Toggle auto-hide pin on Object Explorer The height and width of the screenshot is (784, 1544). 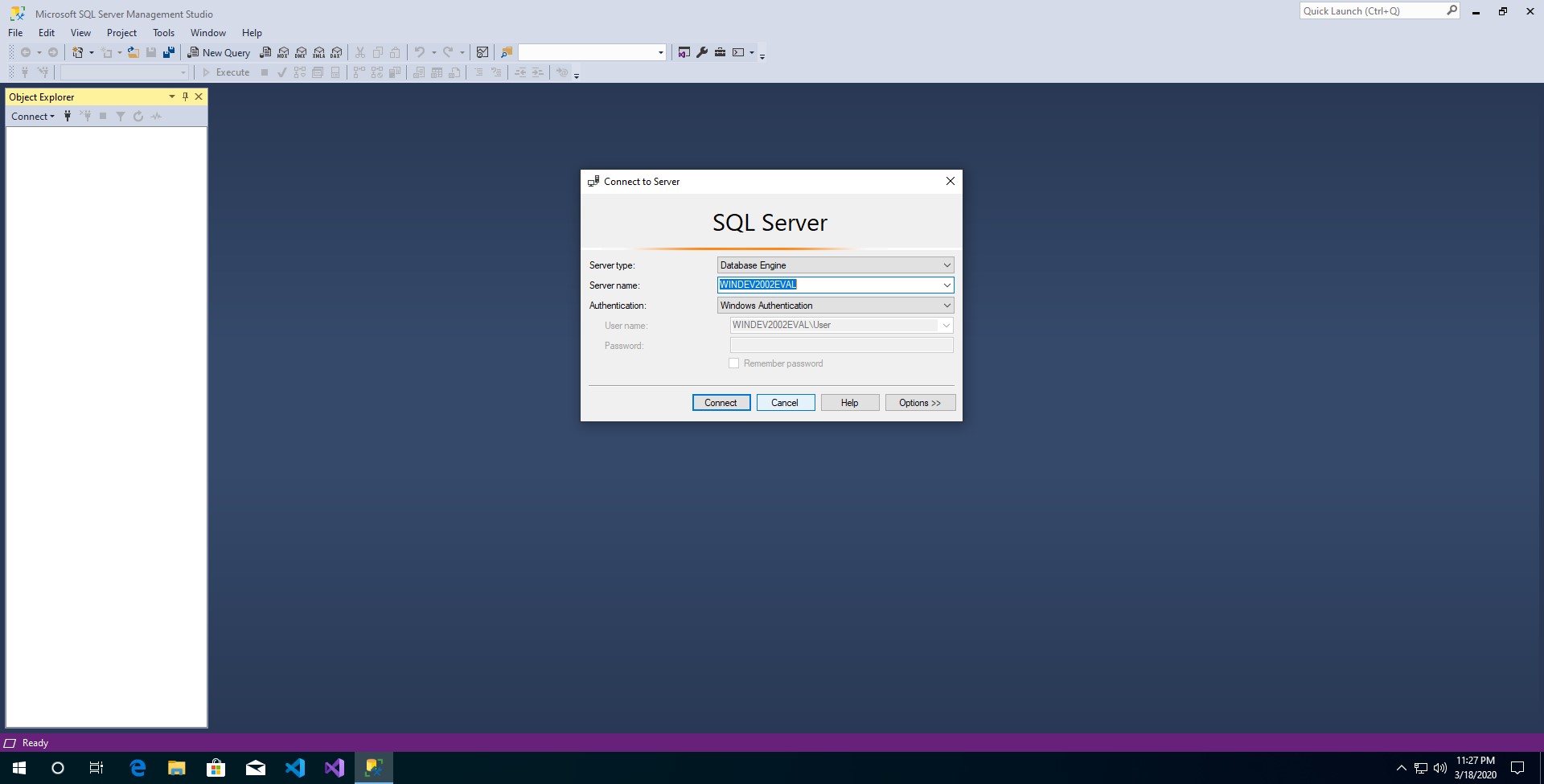click(x=184, y=96)
